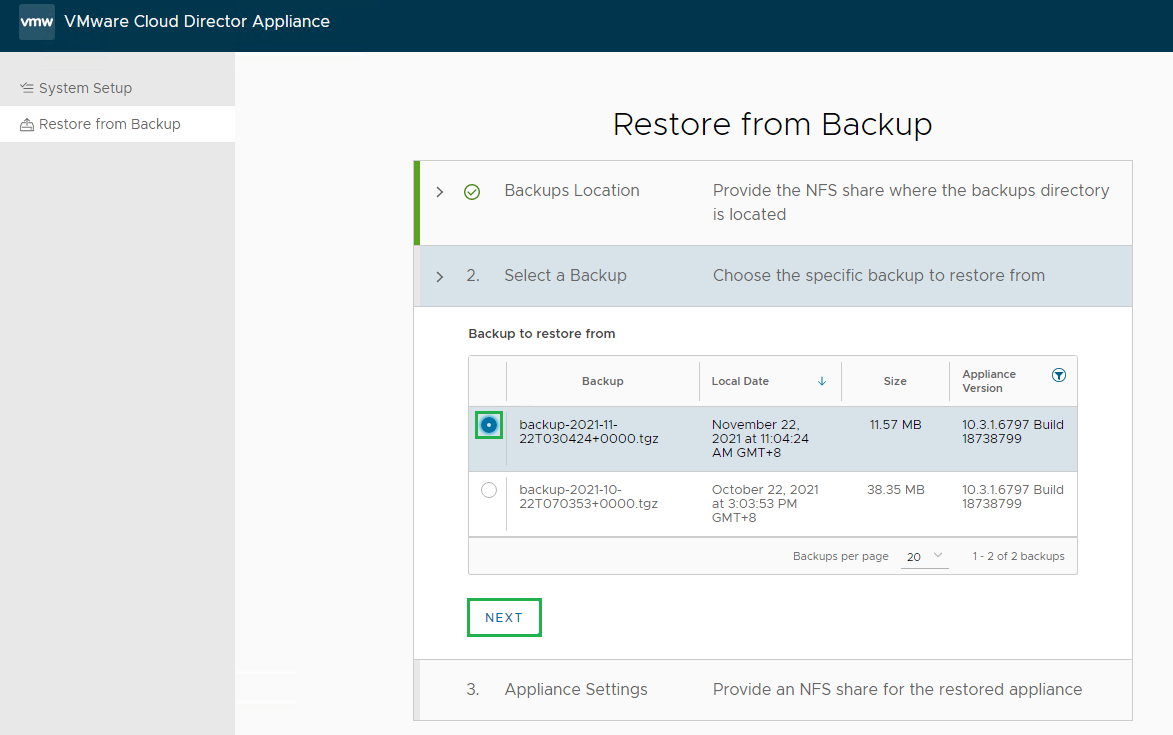Choose the October 22 backup radio button
Screen dimensions: 1173x735
coord(489,490)
